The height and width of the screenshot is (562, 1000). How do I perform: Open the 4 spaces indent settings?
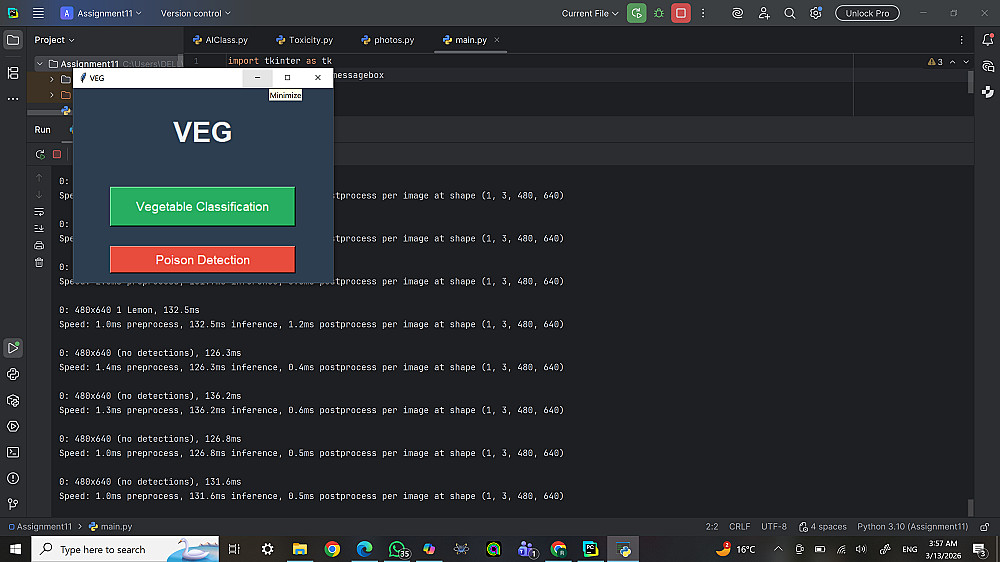(x=823, y=527)
